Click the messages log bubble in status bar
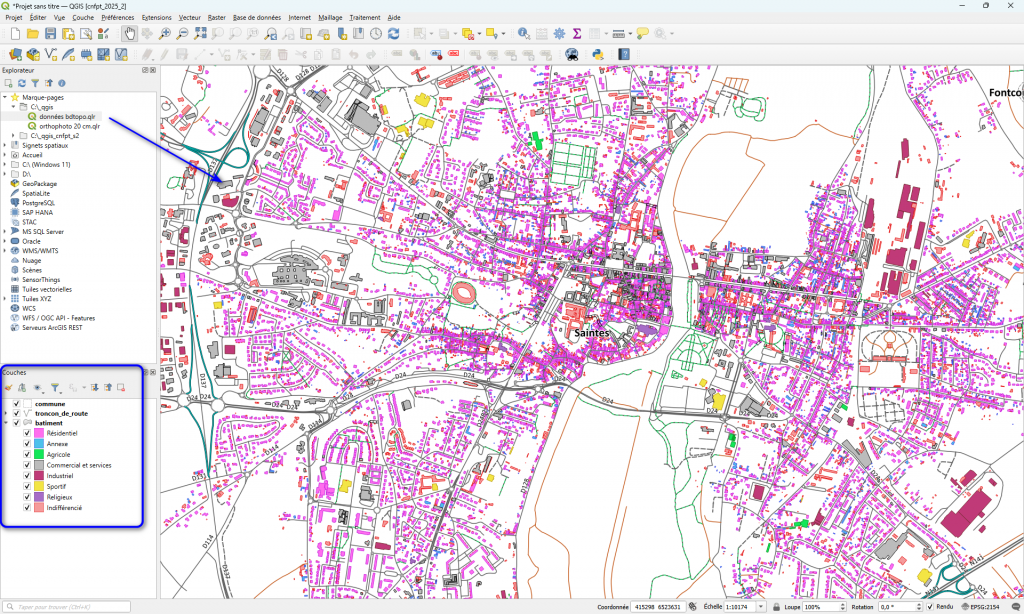Screen dimensions: 1024x614 [1015, 607]
